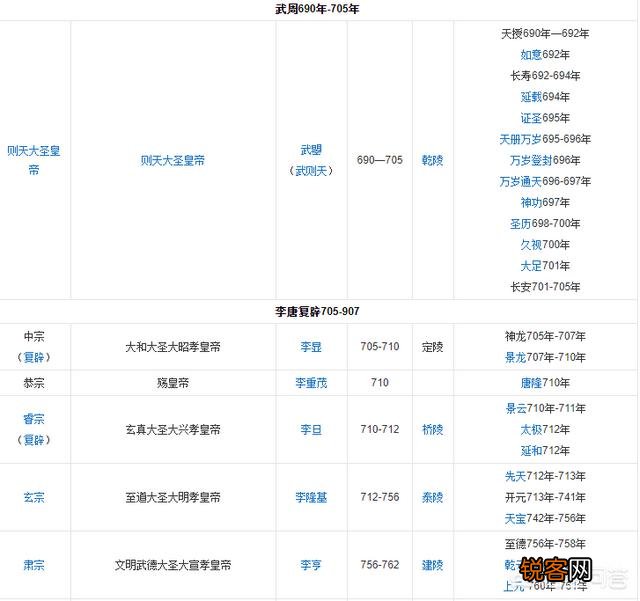
Task: Open the 久视 era link
Action: [x=531, y=245]
